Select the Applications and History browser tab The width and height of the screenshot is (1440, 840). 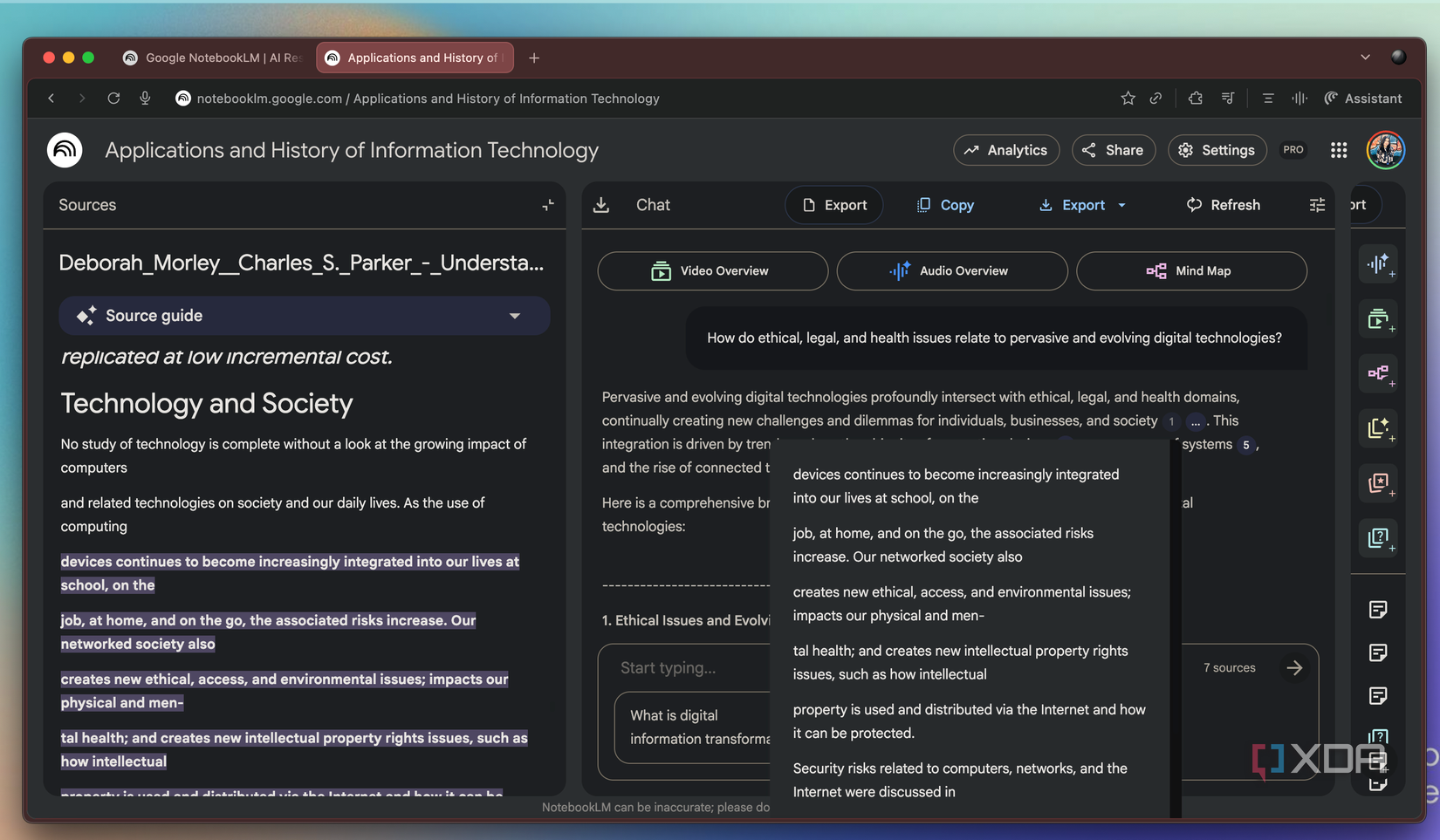click(x=415, y=58)
